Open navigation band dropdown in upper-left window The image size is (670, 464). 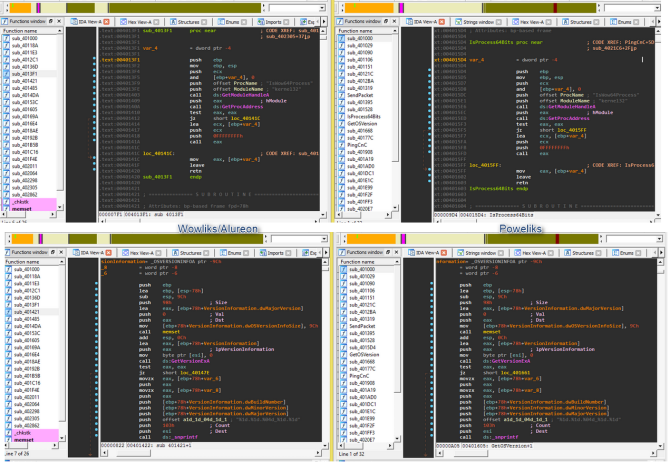322,8
